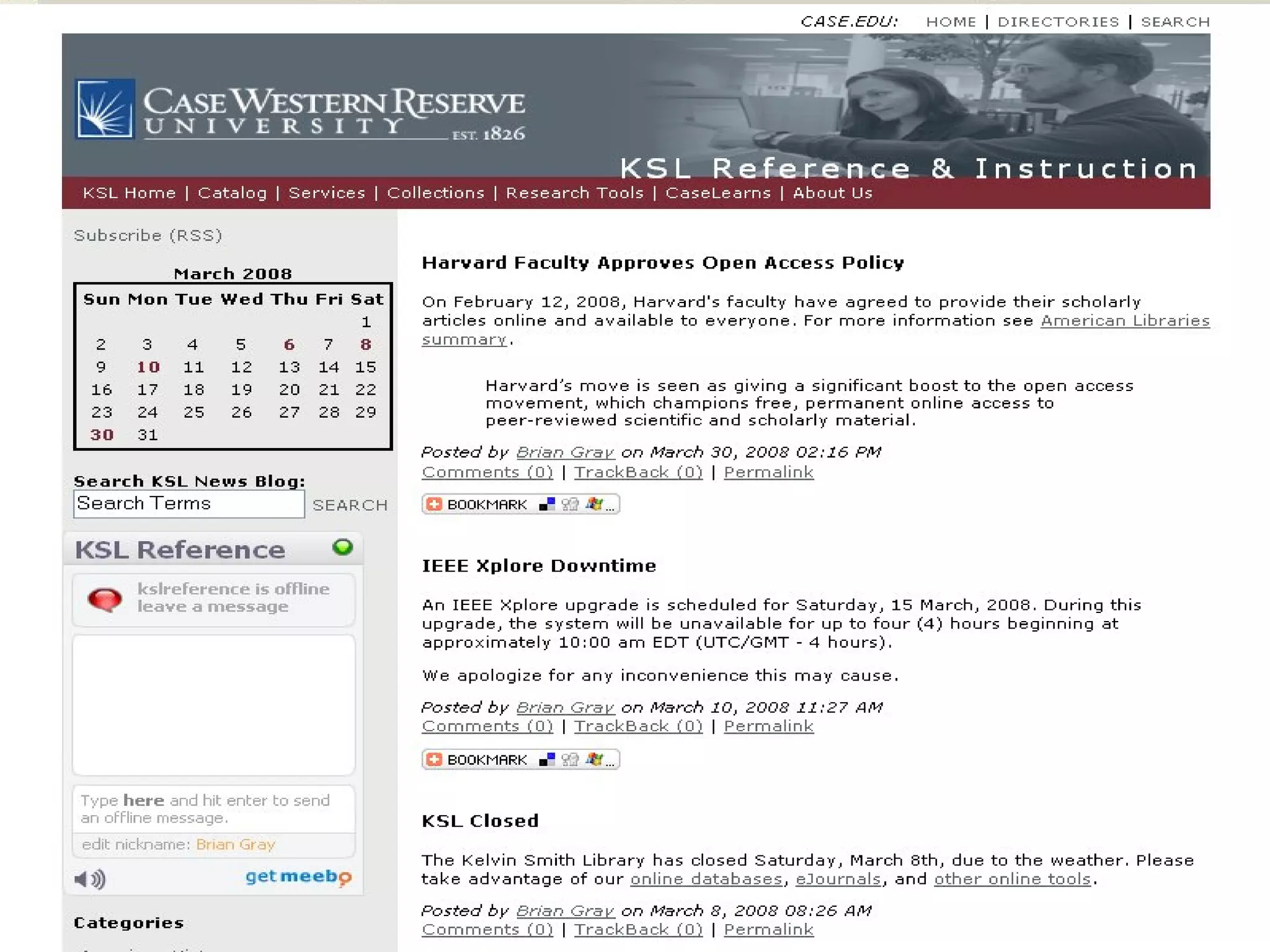Open DIRECTORIES in the top header

[1058, 22]
